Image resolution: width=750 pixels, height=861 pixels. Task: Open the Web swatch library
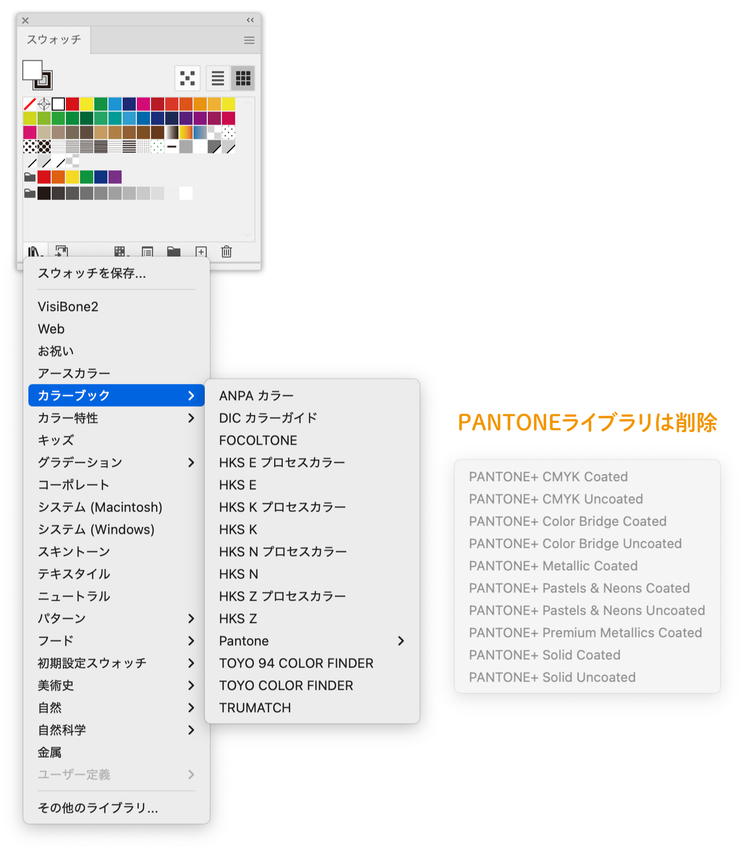116,329
